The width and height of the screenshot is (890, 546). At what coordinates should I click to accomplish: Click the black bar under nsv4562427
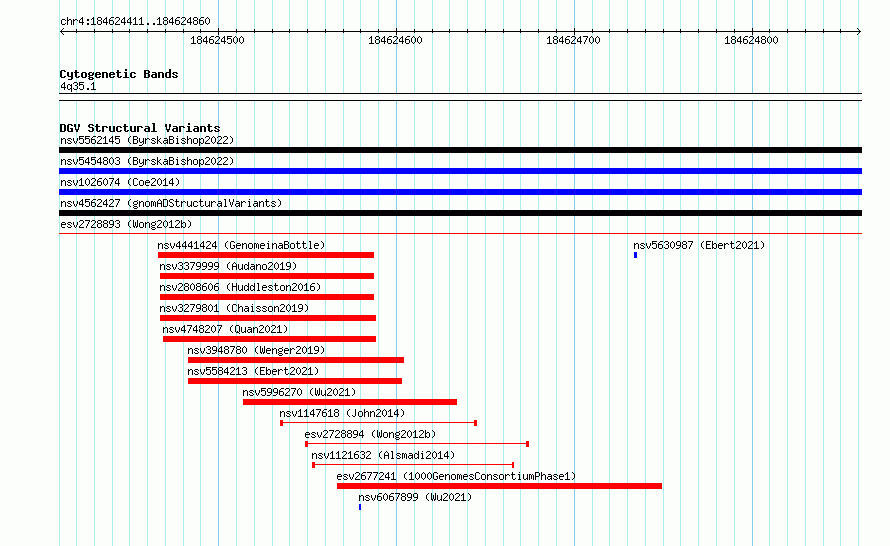[460, 213]
